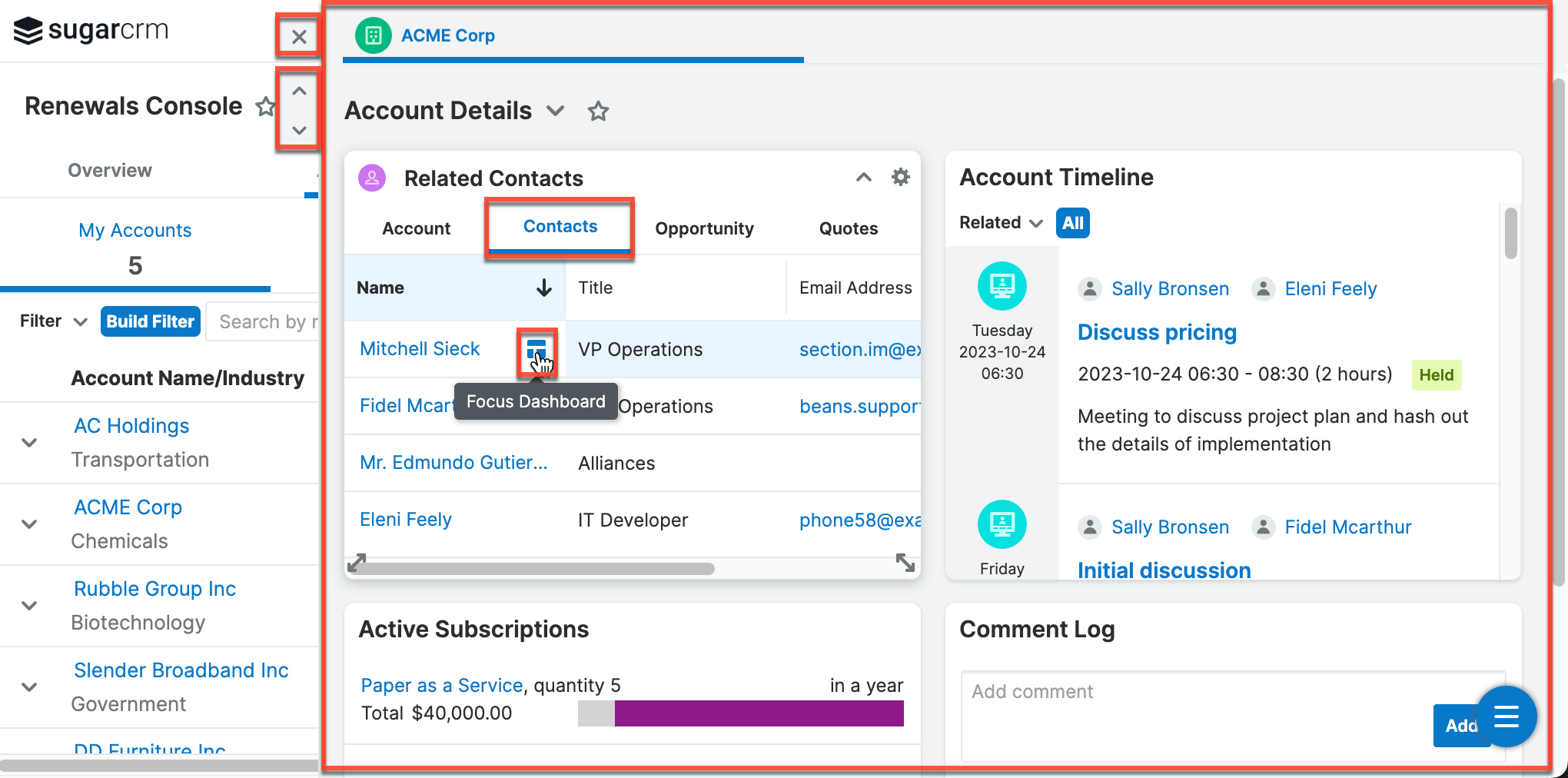Open Rubble Group Inc account

coord(154,589)
